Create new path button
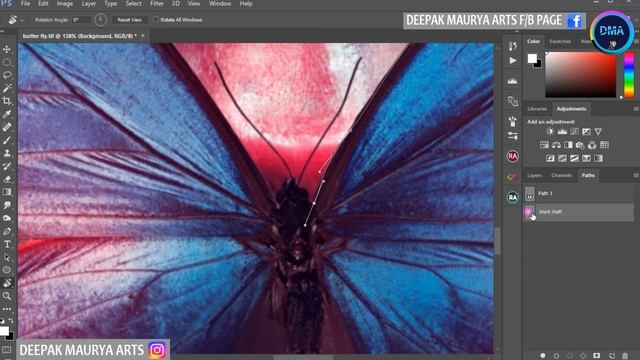 [x=611, y=356]
